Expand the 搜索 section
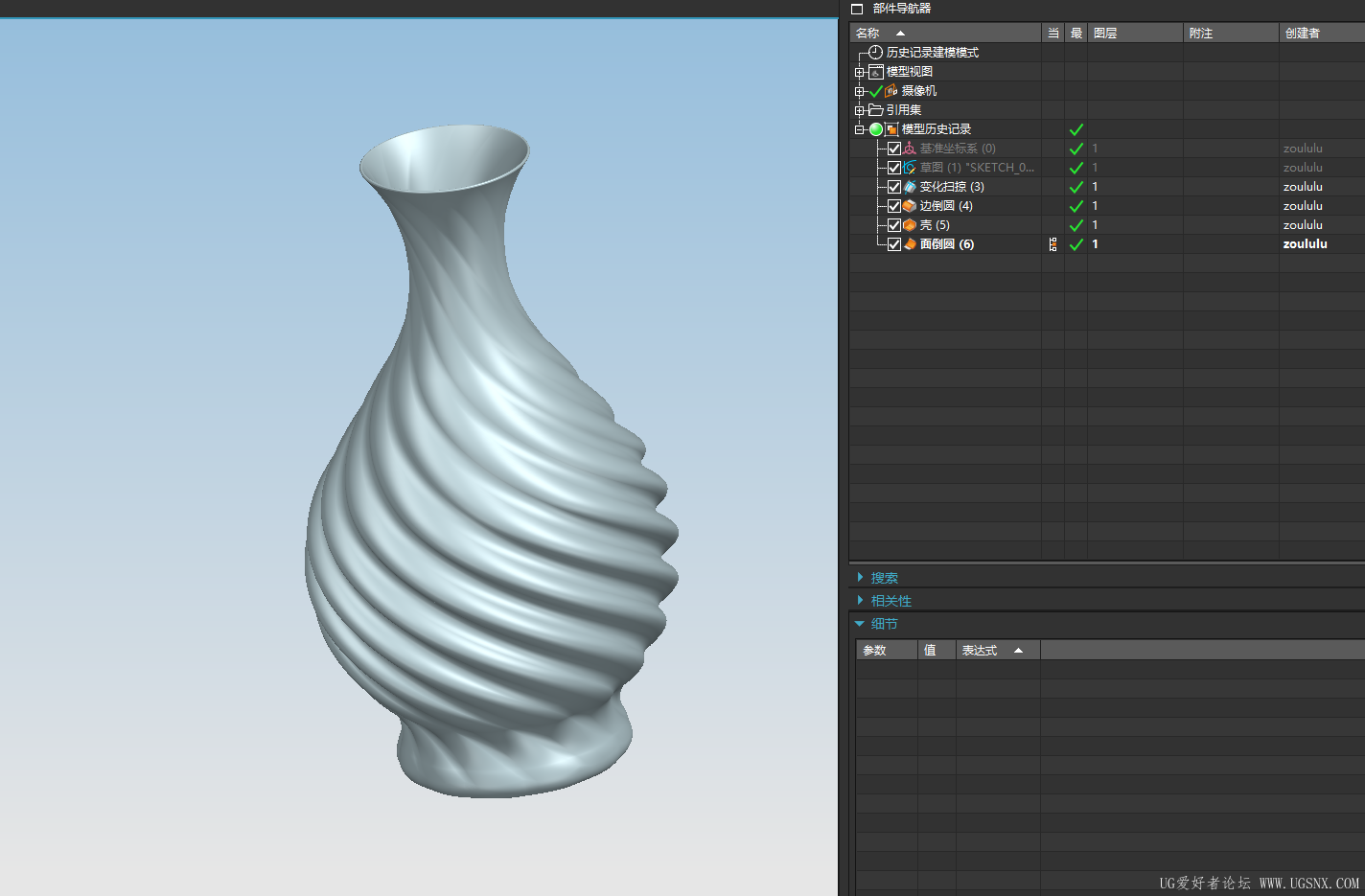The image size is (1365, 896). point(861,578)
